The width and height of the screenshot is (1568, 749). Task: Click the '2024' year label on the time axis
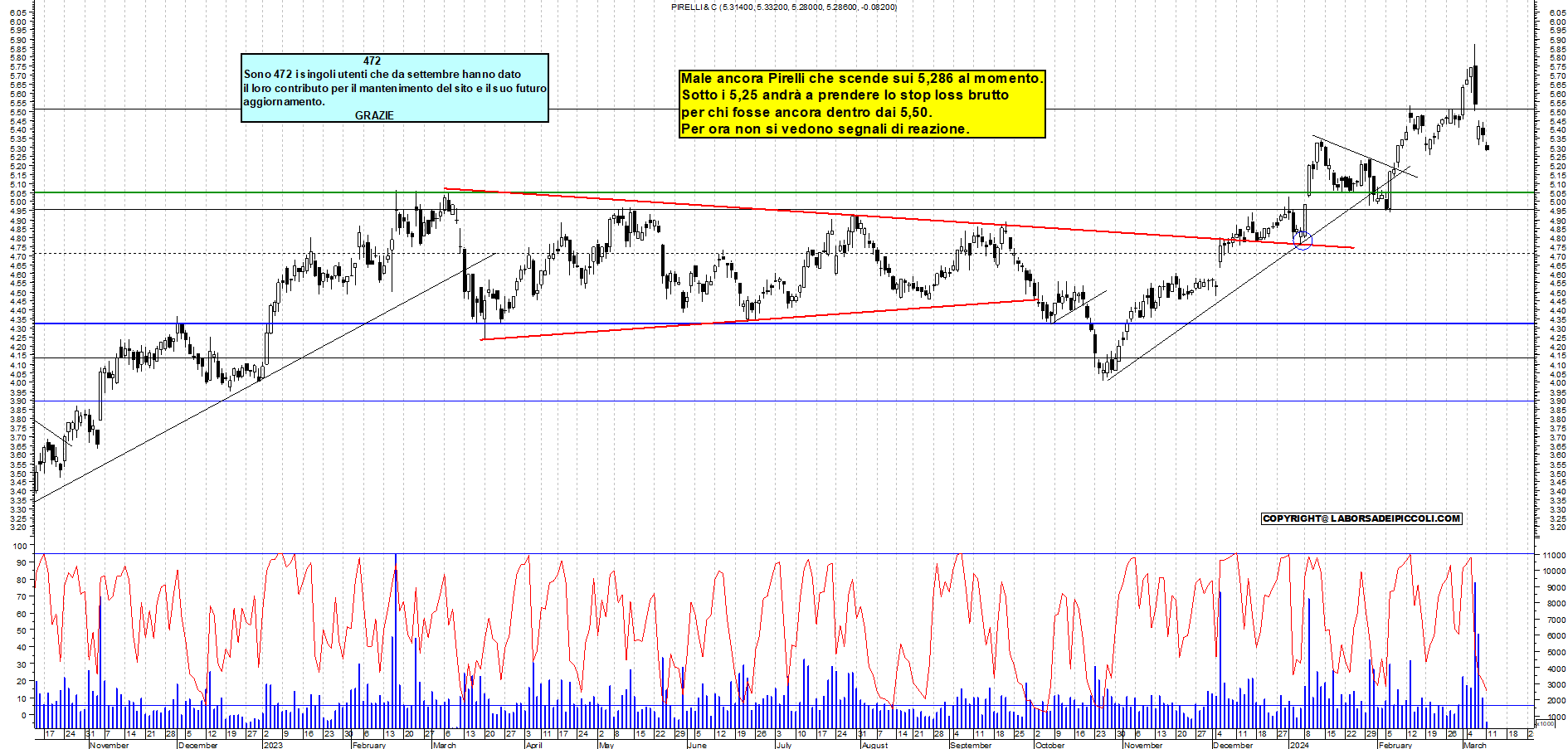pos(1298,745)
